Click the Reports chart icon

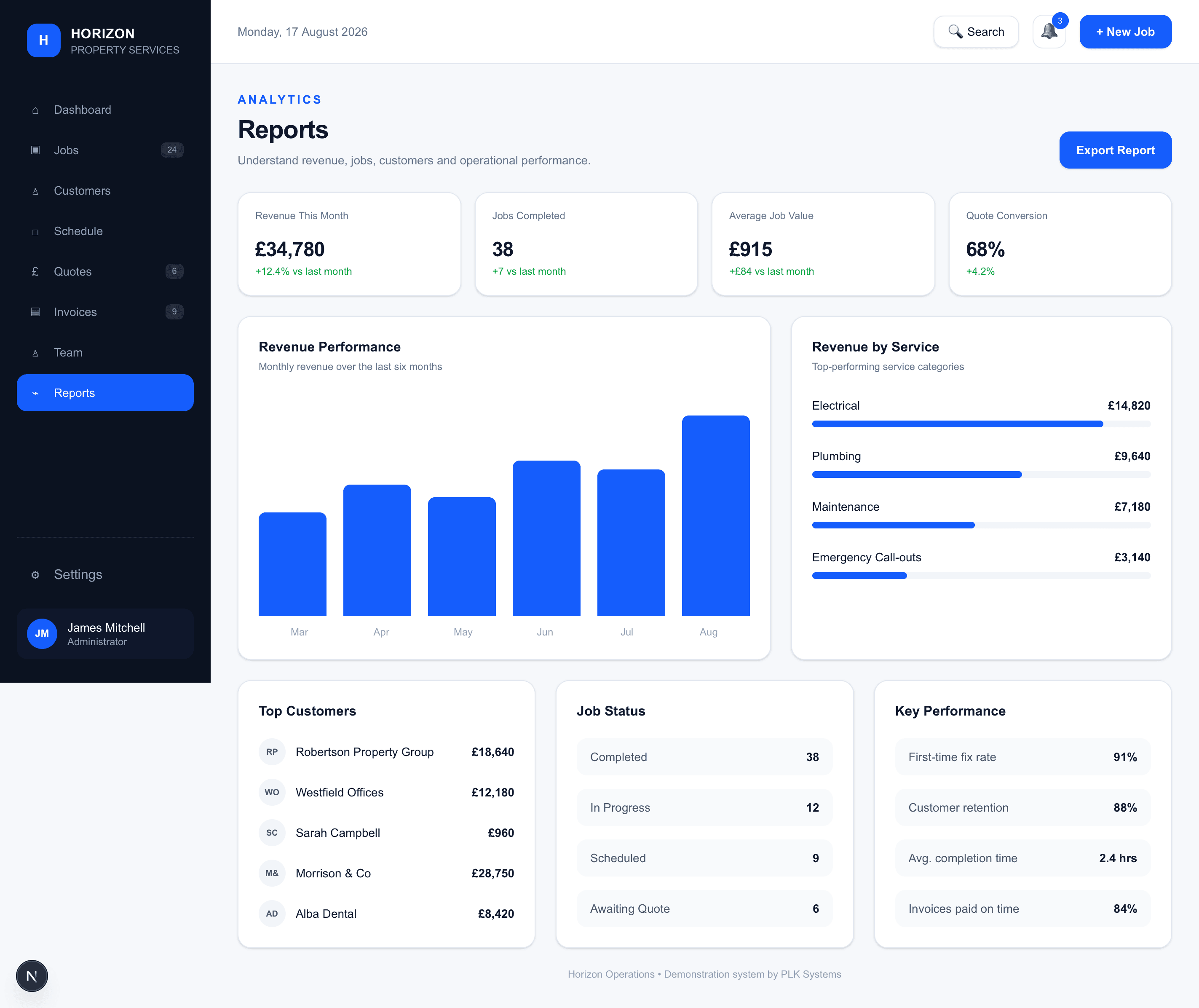(35, 393)
